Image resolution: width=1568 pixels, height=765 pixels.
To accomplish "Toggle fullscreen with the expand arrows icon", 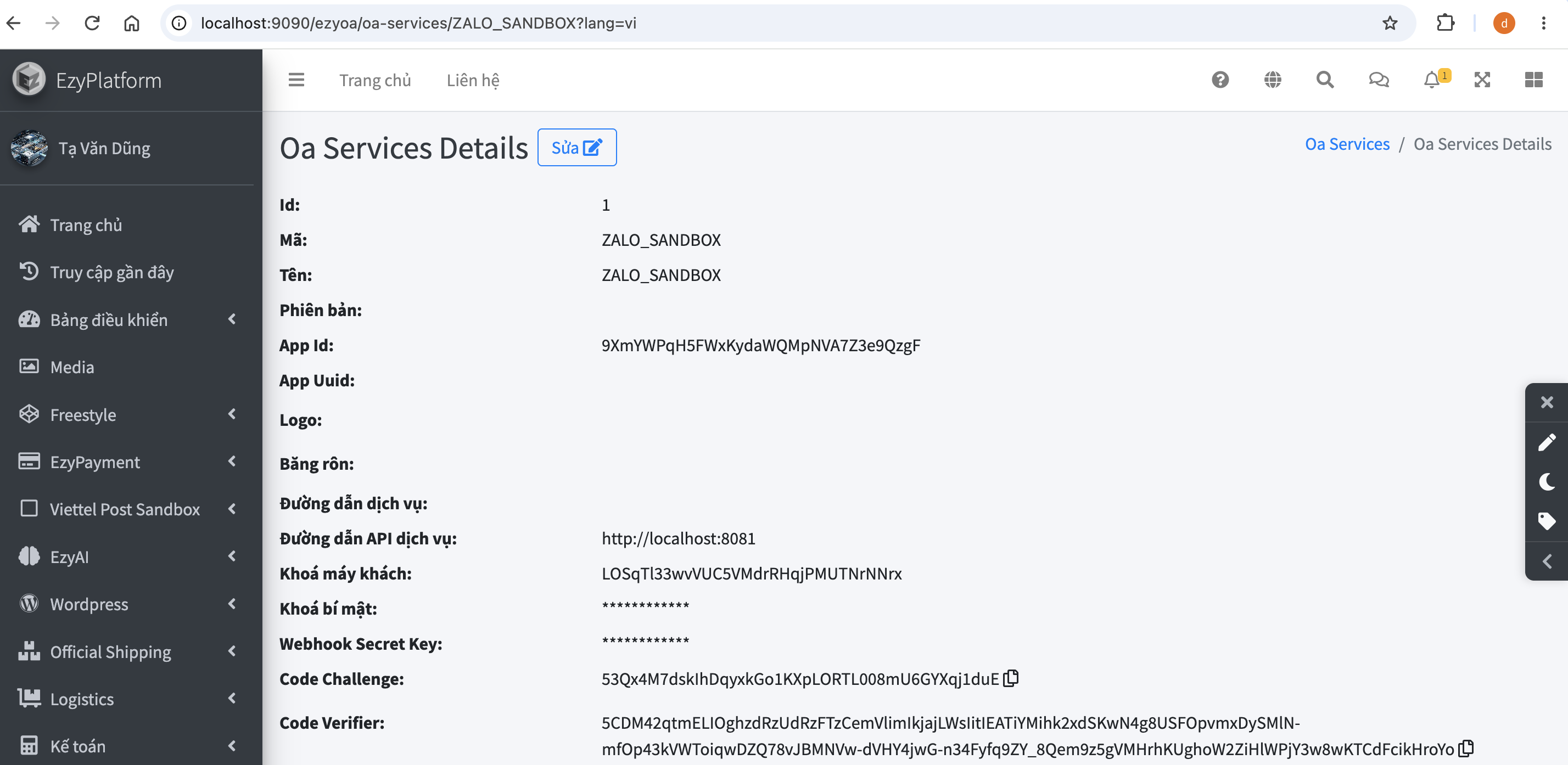I will point(1482,80).
